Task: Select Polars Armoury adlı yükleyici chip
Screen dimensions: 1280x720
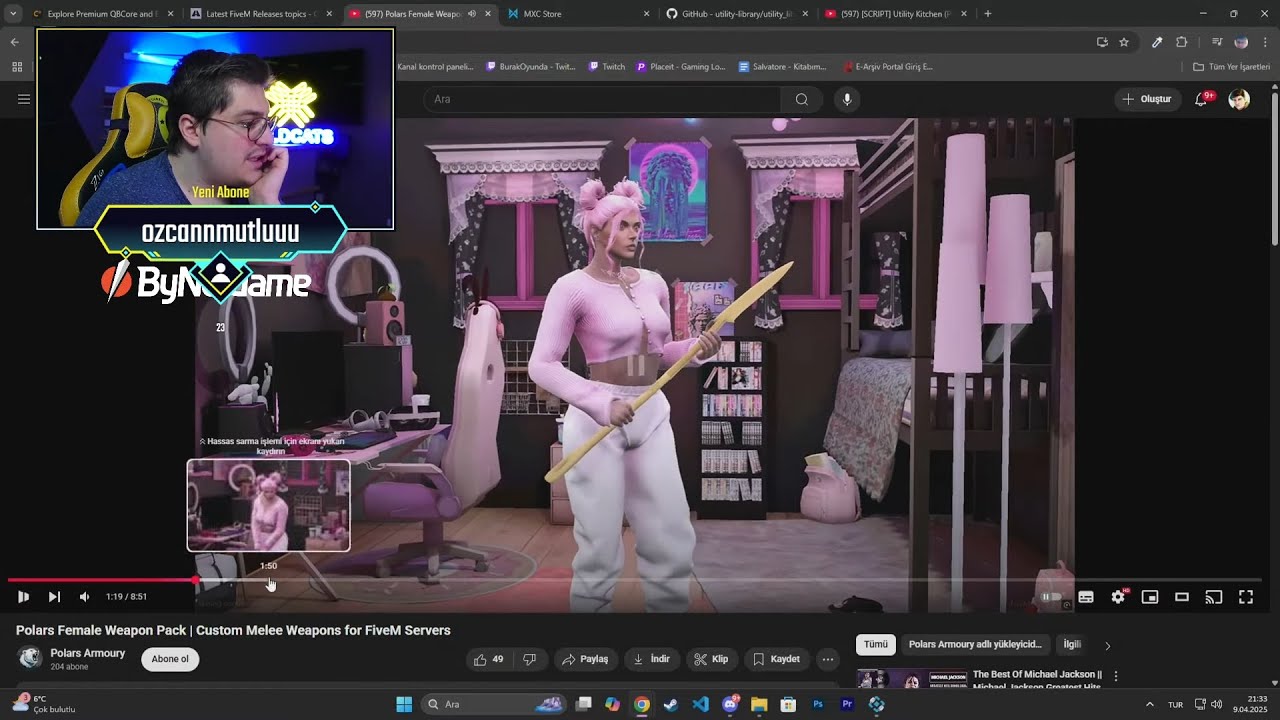Action: pyautogui.click(x=975, y=645)
